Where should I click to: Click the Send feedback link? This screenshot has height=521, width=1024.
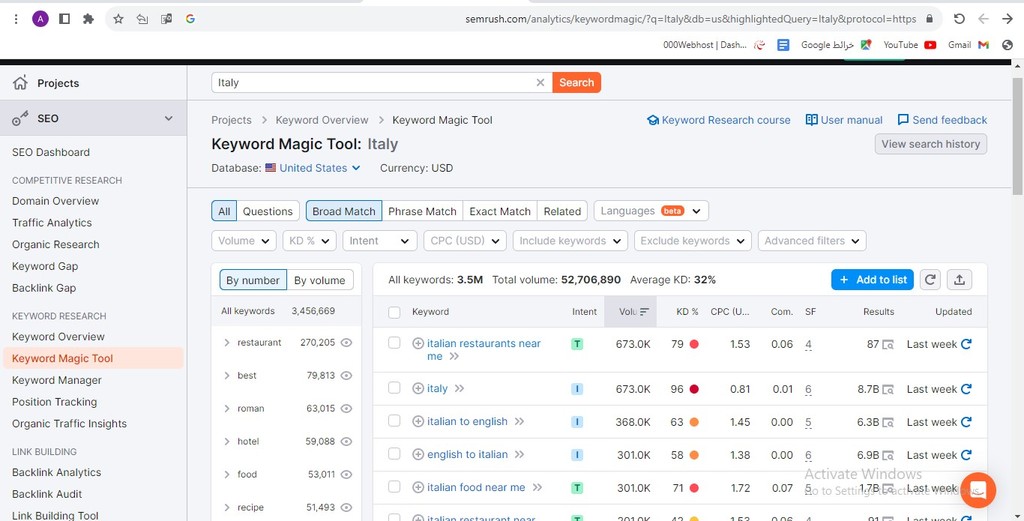click(x=942, y=120)
